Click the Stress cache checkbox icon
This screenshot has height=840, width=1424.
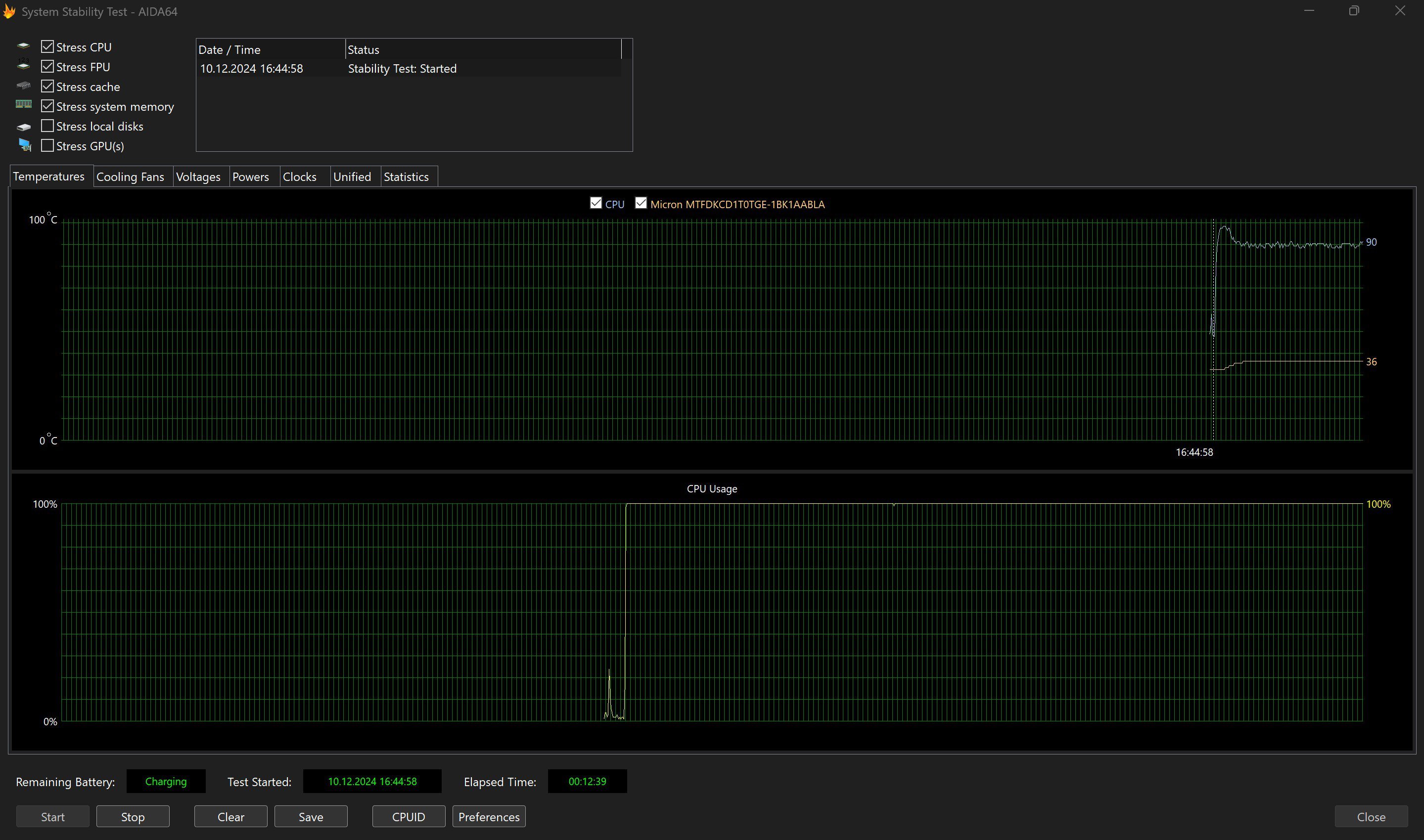tap(47, 86)
